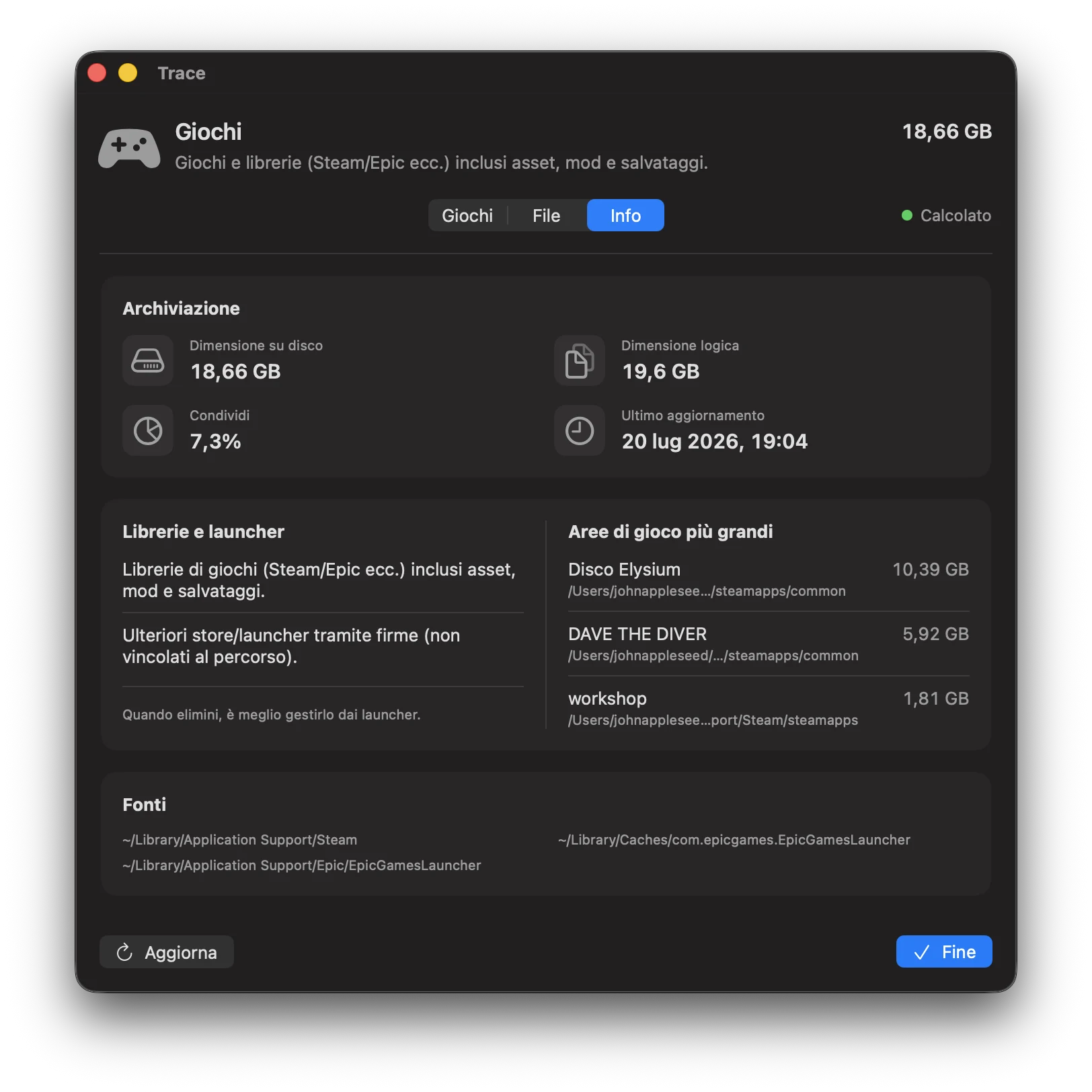
Task: Click the Caches/com.epicgames.EpicGamesLauncher path
Action: (x=734, y=840)
